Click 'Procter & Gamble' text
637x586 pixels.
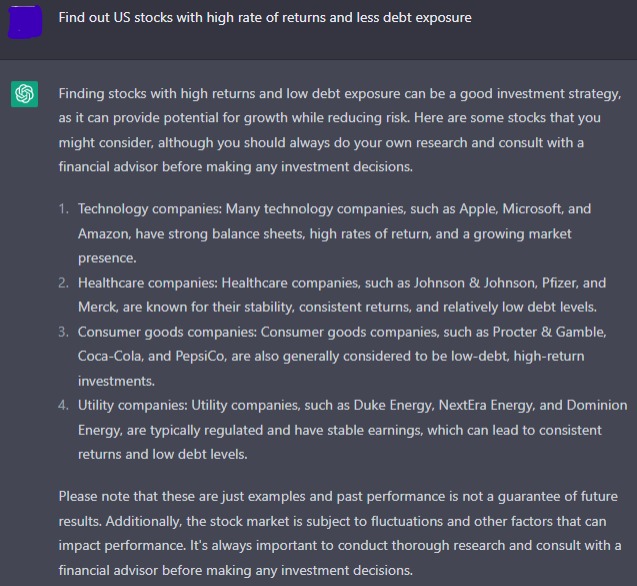coord(549,332)
